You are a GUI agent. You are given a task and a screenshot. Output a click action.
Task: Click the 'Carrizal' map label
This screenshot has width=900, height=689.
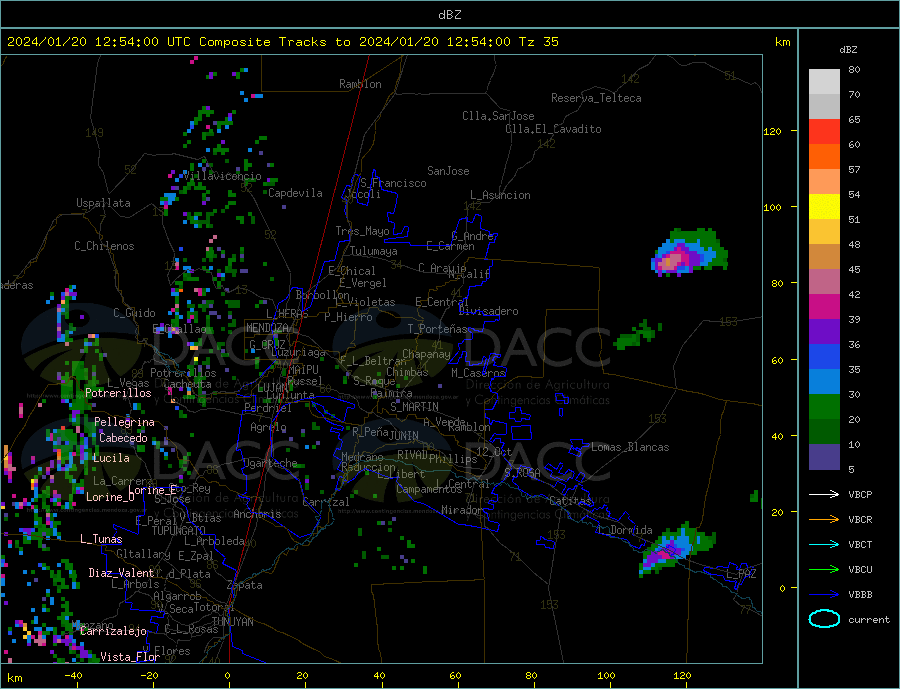coord(326,502)
